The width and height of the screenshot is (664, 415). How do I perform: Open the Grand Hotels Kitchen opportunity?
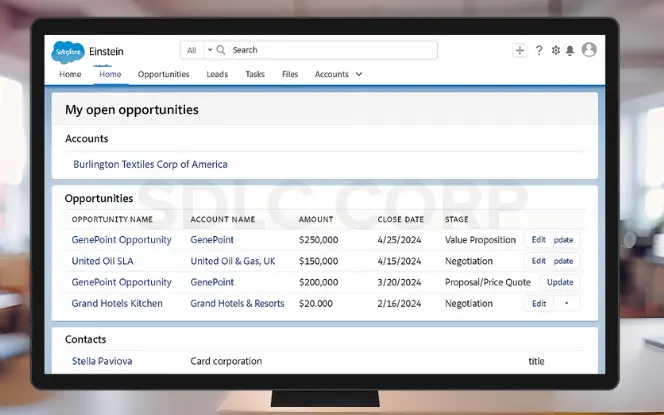click(117, 303)
